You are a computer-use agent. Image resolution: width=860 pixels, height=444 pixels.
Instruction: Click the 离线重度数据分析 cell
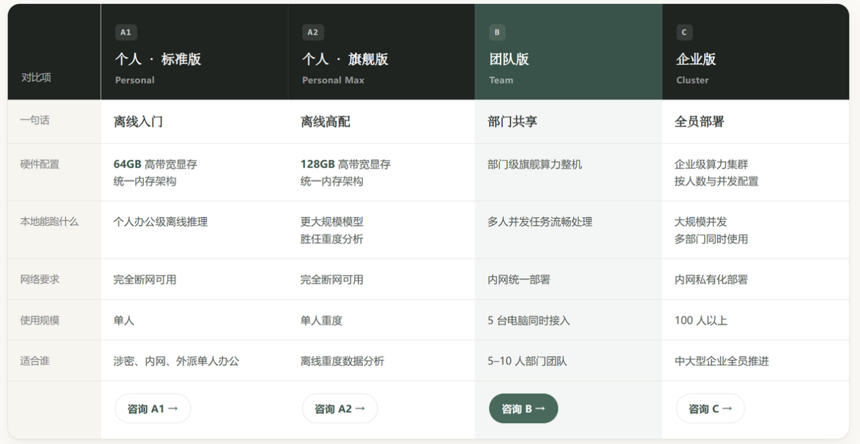coord(342,361)
